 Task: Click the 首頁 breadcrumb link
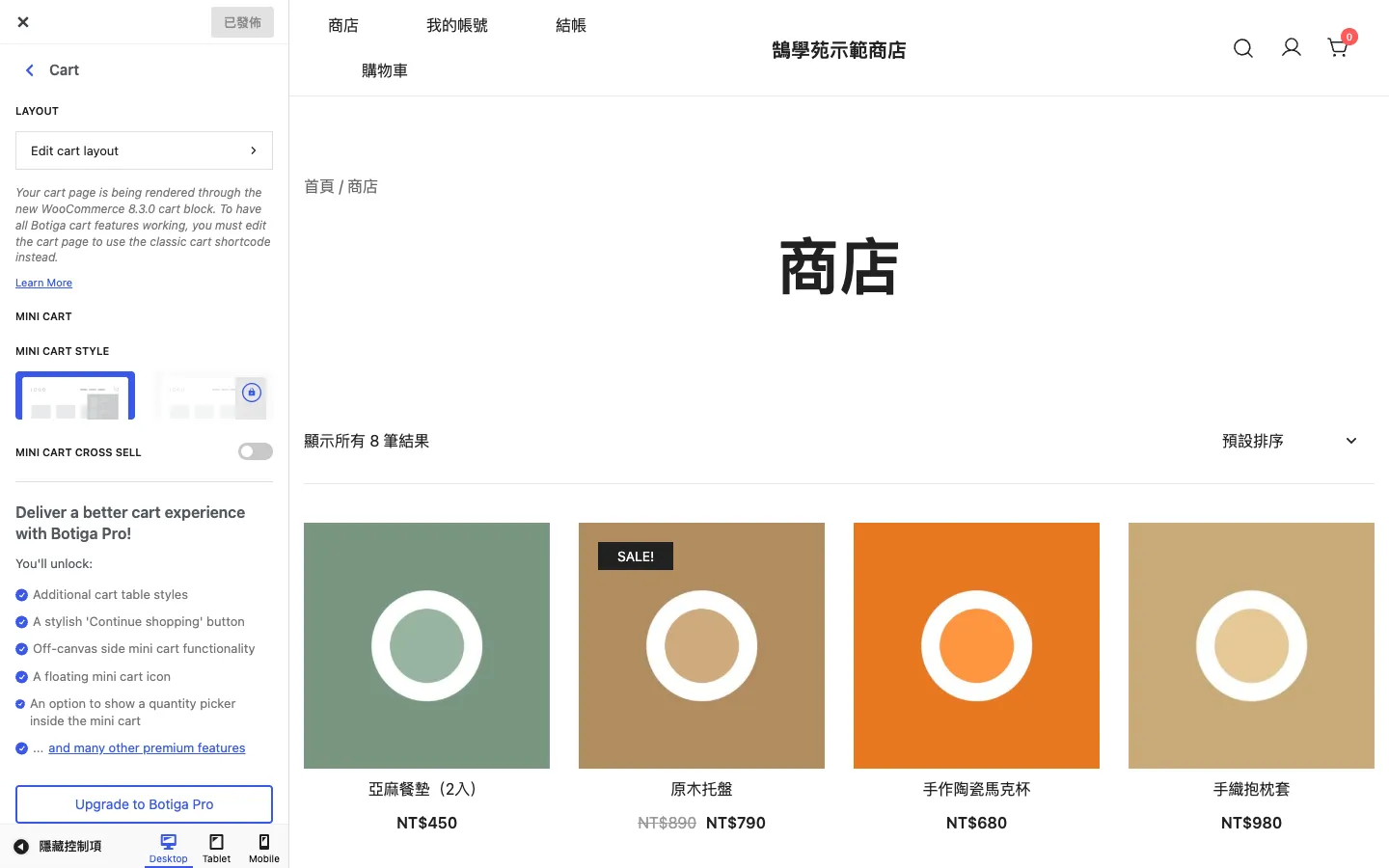tap(319, 186)
